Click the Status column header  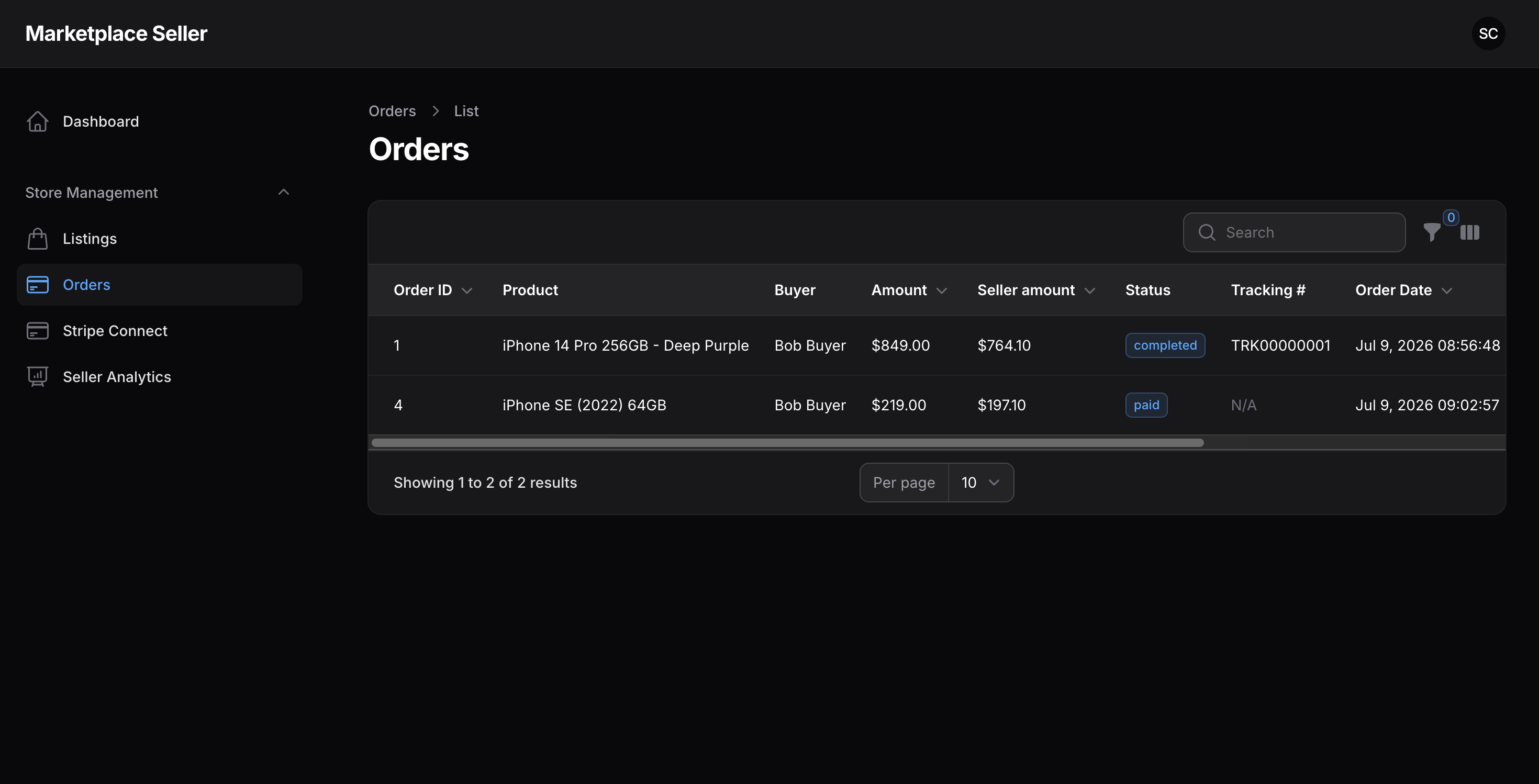[1147, 290]
